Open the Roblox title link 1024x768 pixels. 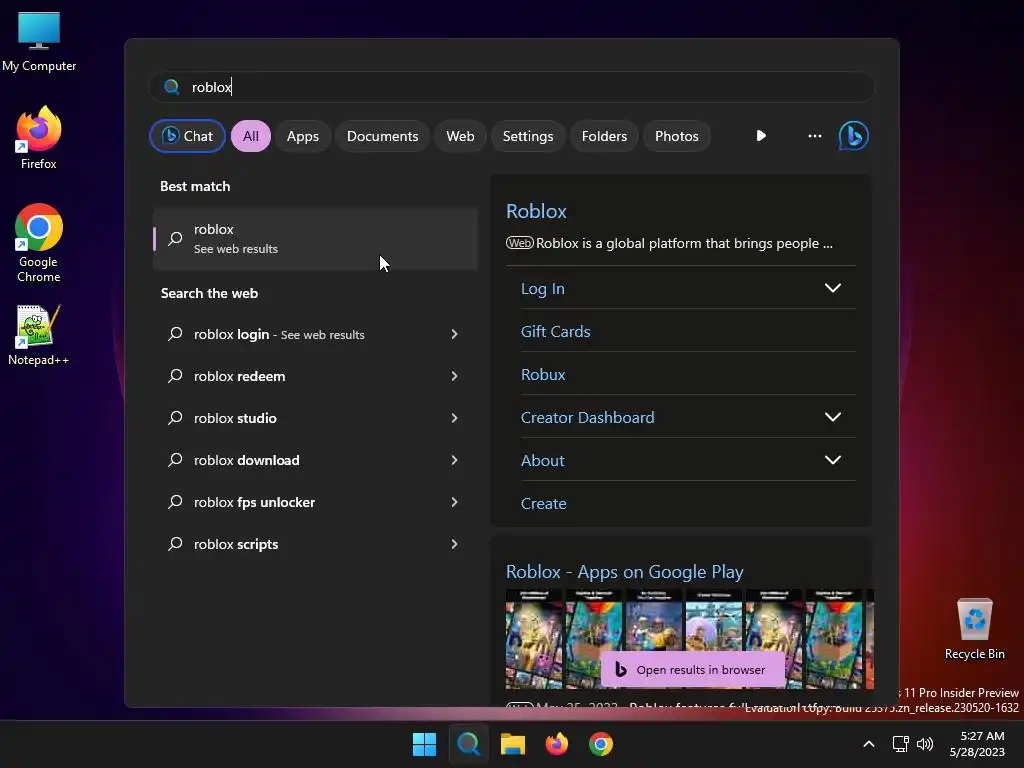(536, 211)
